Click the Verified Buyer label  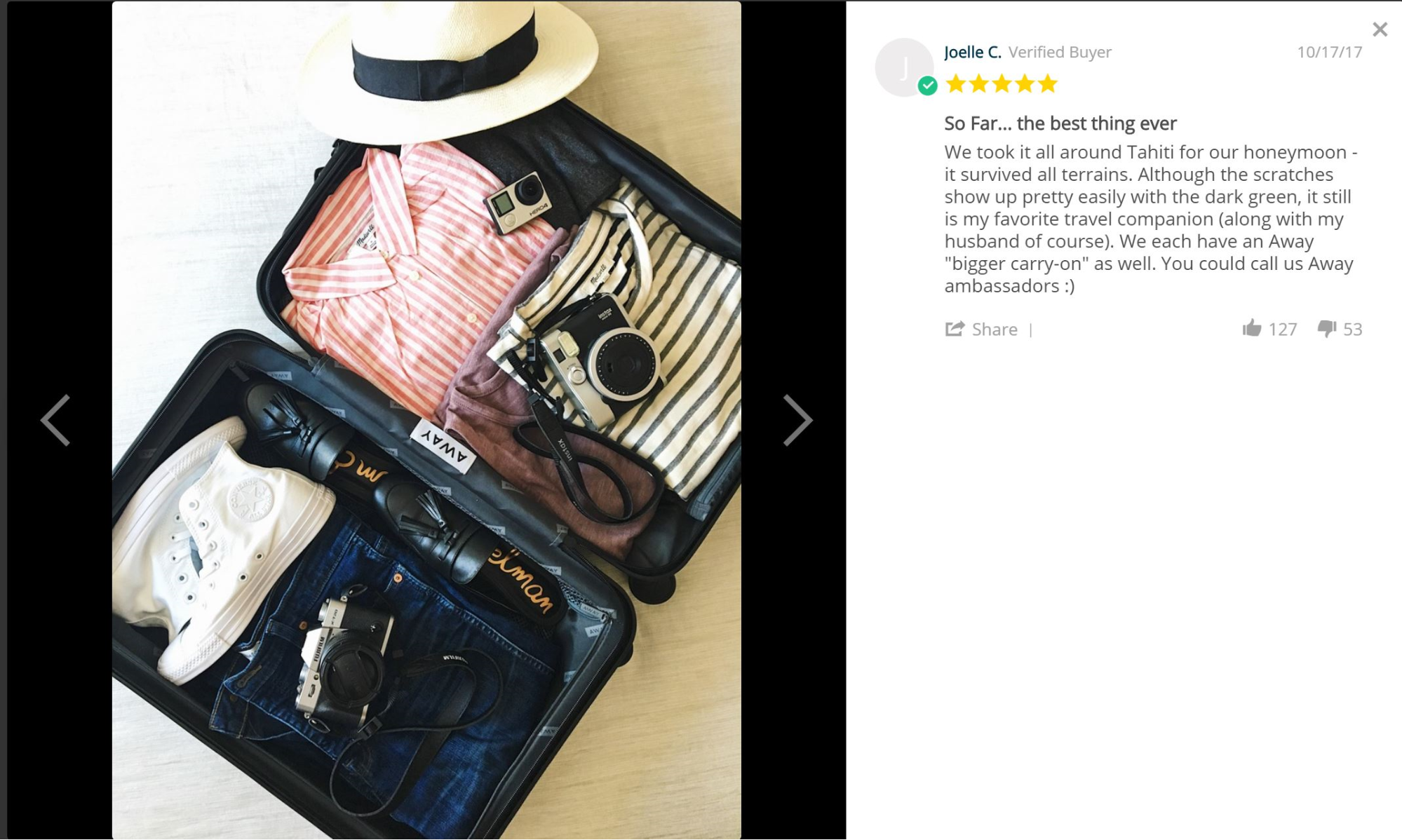(1060, 52)
